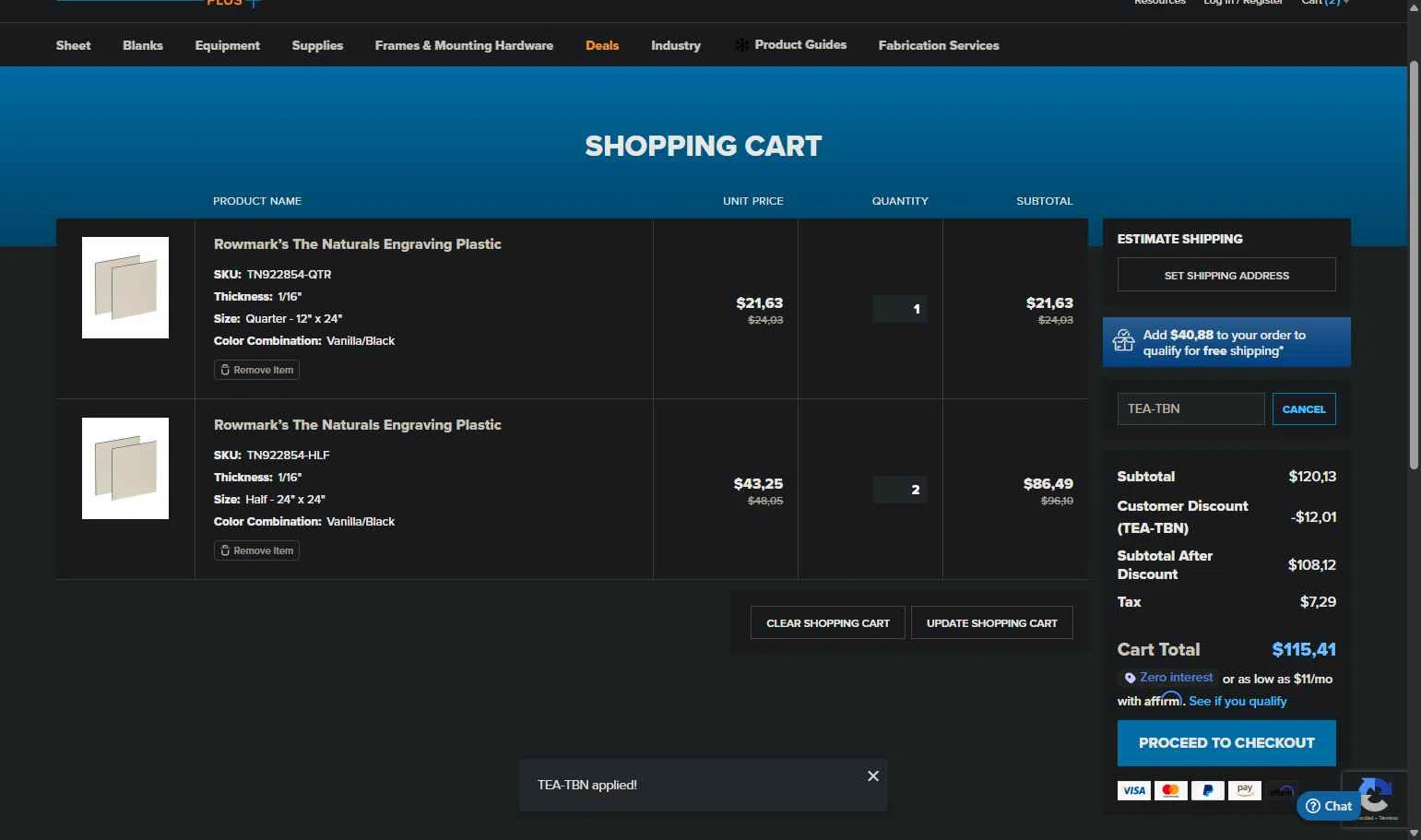Open the Supplies menu
The image size is (1421, 840).
[x=317, y=45]
